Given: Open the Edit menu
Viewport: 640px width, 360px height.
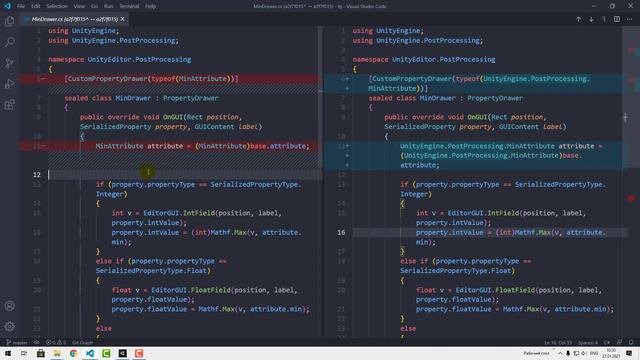Looking at the screenshot, I should point(36,6).
